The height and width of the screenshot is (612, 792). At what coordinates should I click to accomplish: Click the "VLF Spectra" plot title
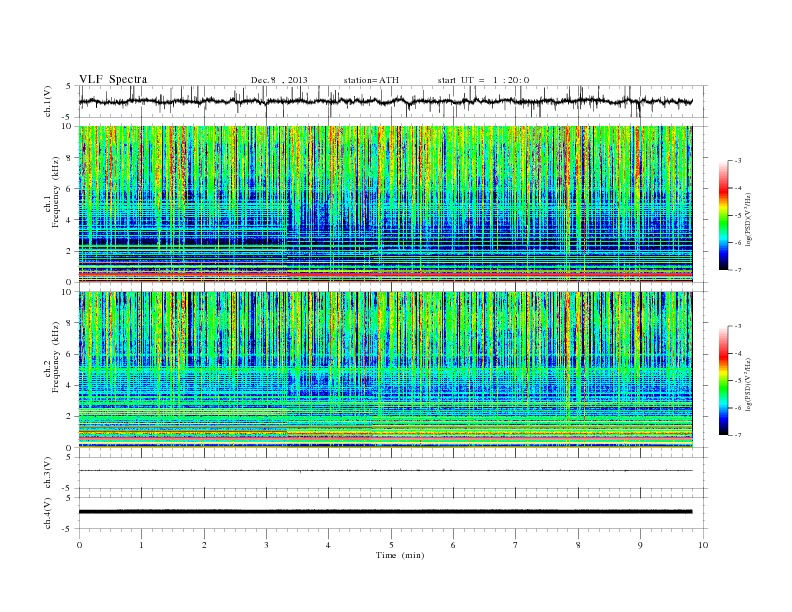[113, 79]
